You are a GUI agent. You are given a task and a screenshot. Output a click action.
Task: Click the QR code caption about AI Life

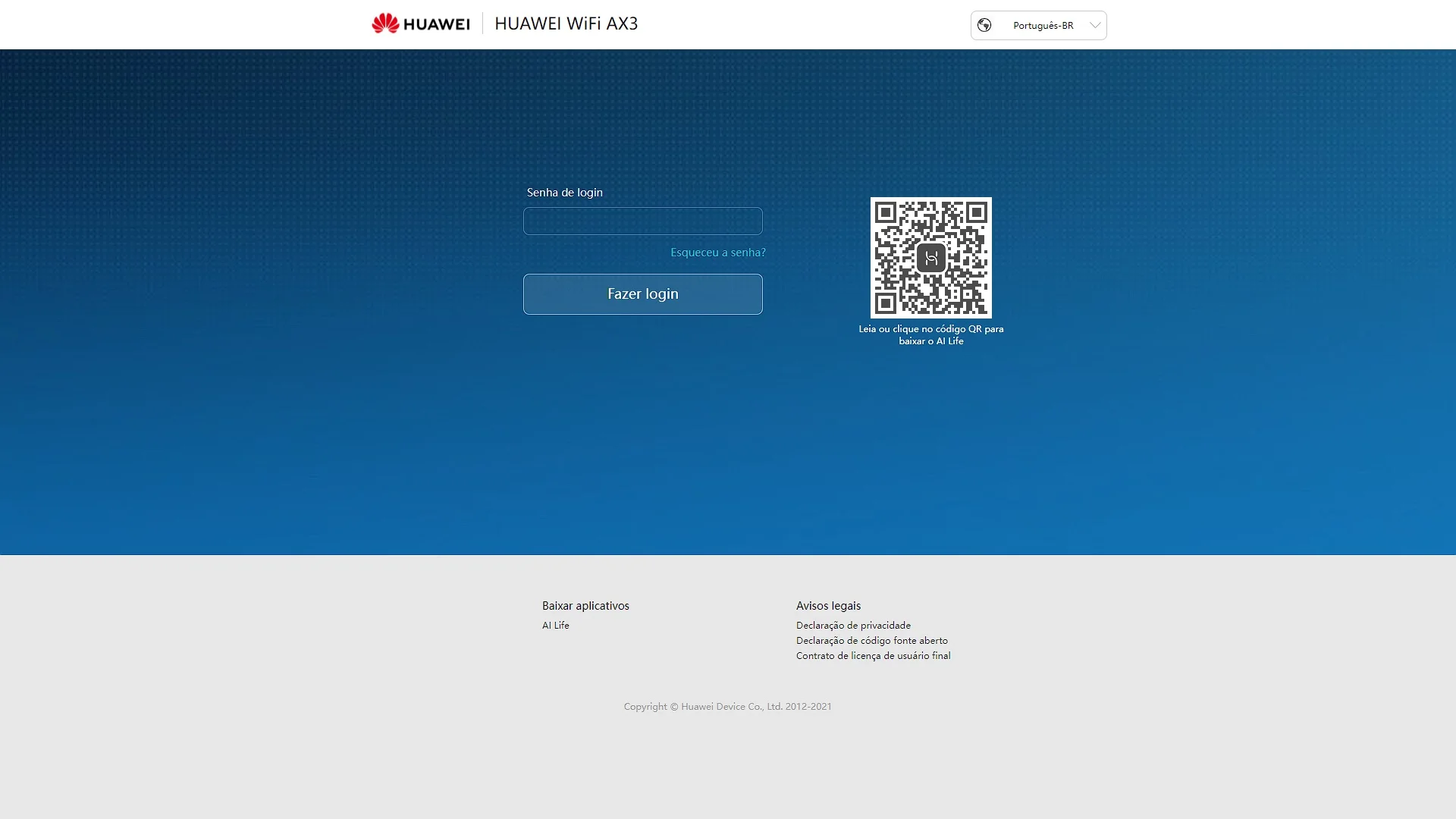coord(930,335)
